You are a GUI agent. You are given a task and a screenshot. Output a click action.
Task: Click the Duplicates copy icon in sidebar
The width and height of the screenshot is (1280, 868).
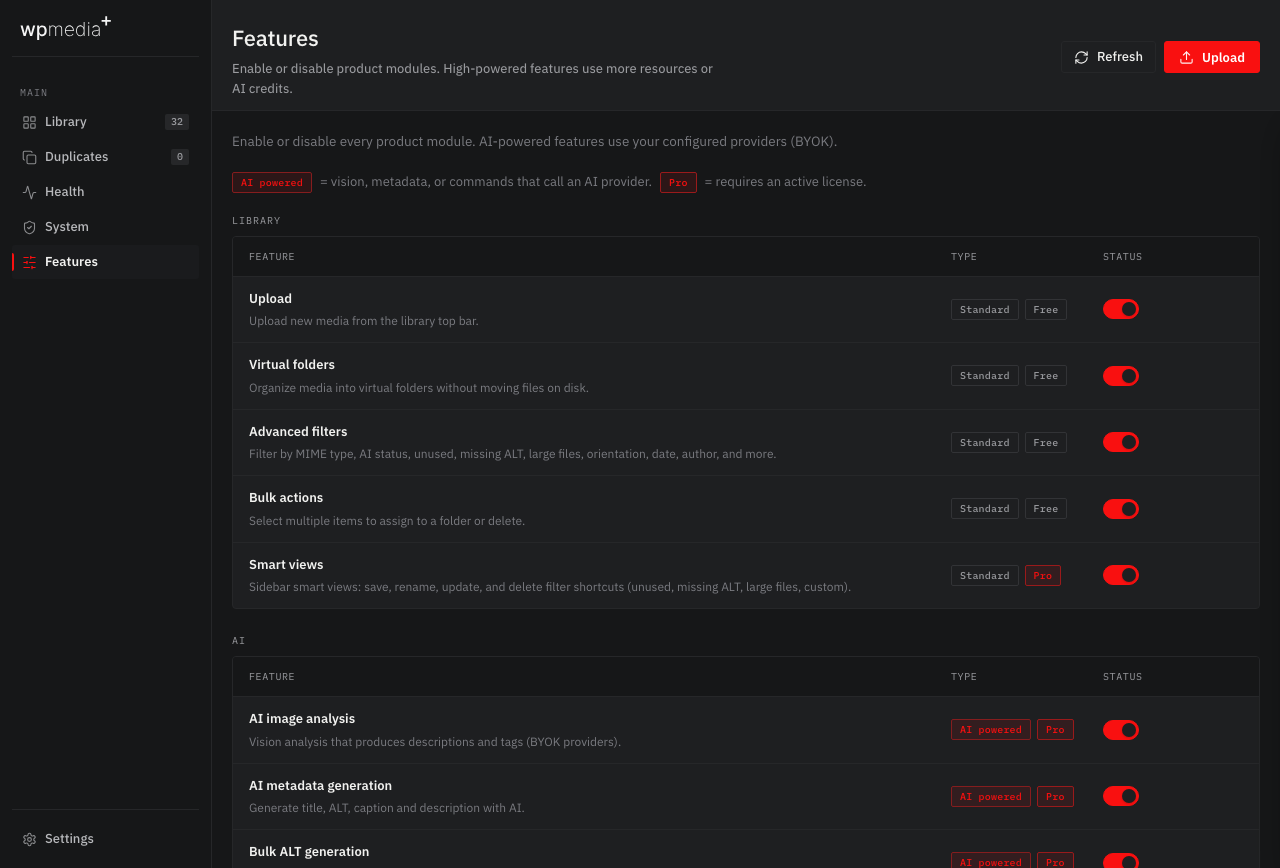pyautogui.click(x=29, y=157)
